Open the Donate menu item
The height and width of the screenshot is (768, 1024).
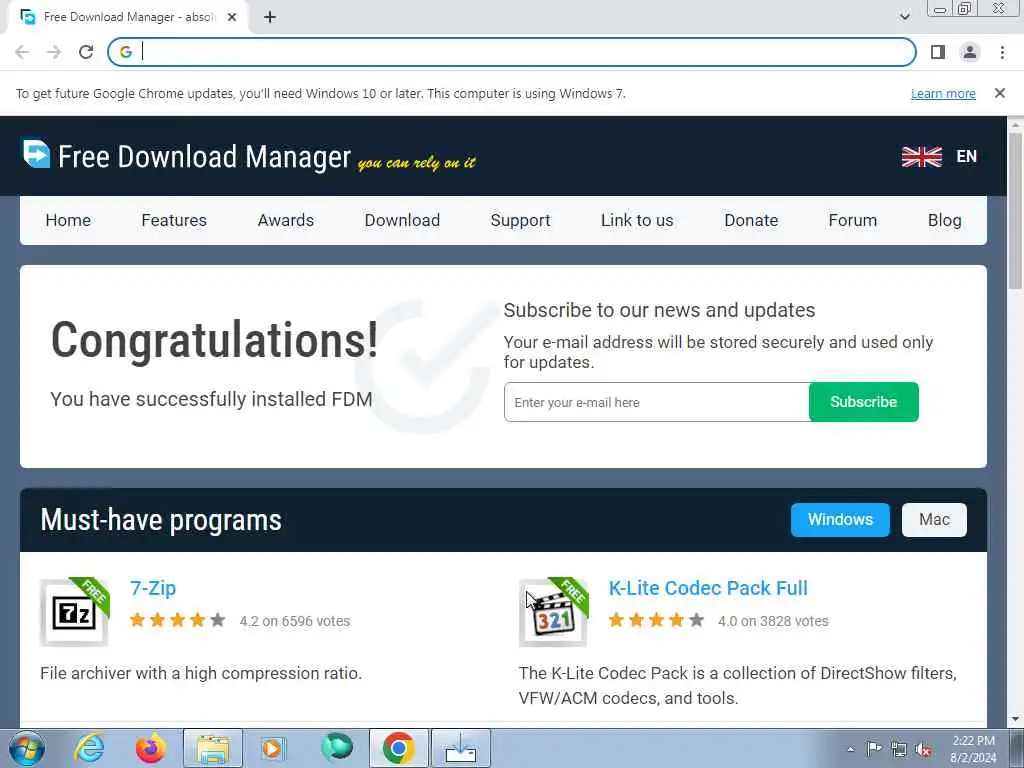tap(751, 220)
